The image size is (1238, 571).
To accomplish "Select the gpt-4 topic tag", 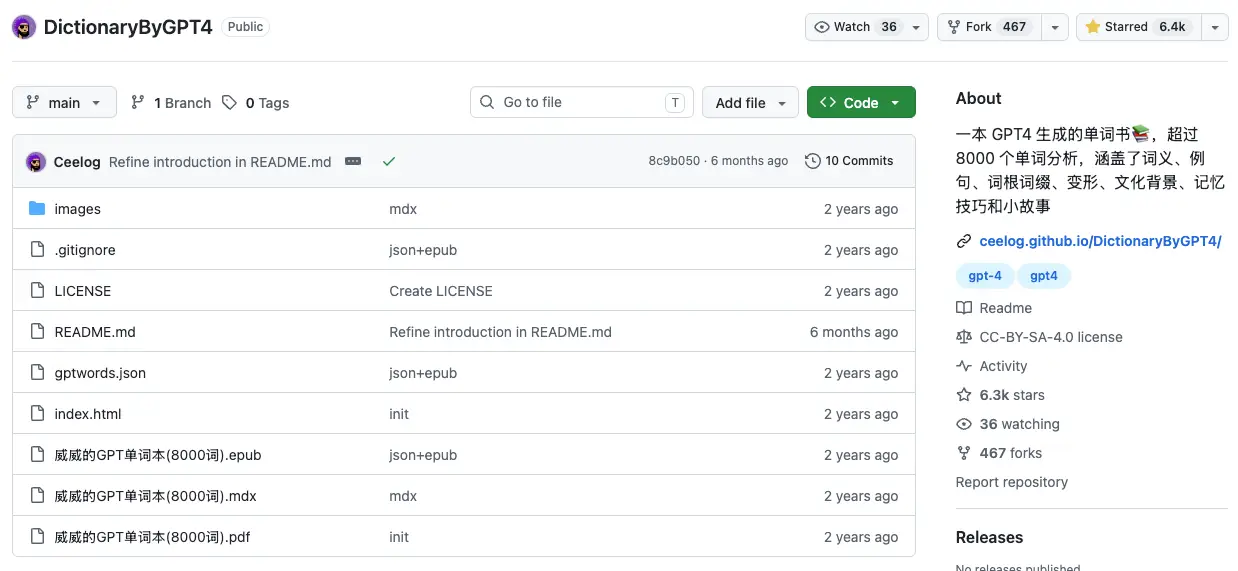I will (985, 276).
